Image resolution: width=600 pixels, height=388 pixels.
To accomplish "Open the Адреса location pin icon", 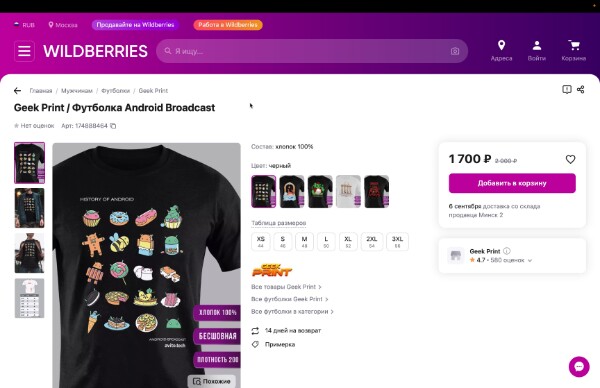I will [501, 46].
